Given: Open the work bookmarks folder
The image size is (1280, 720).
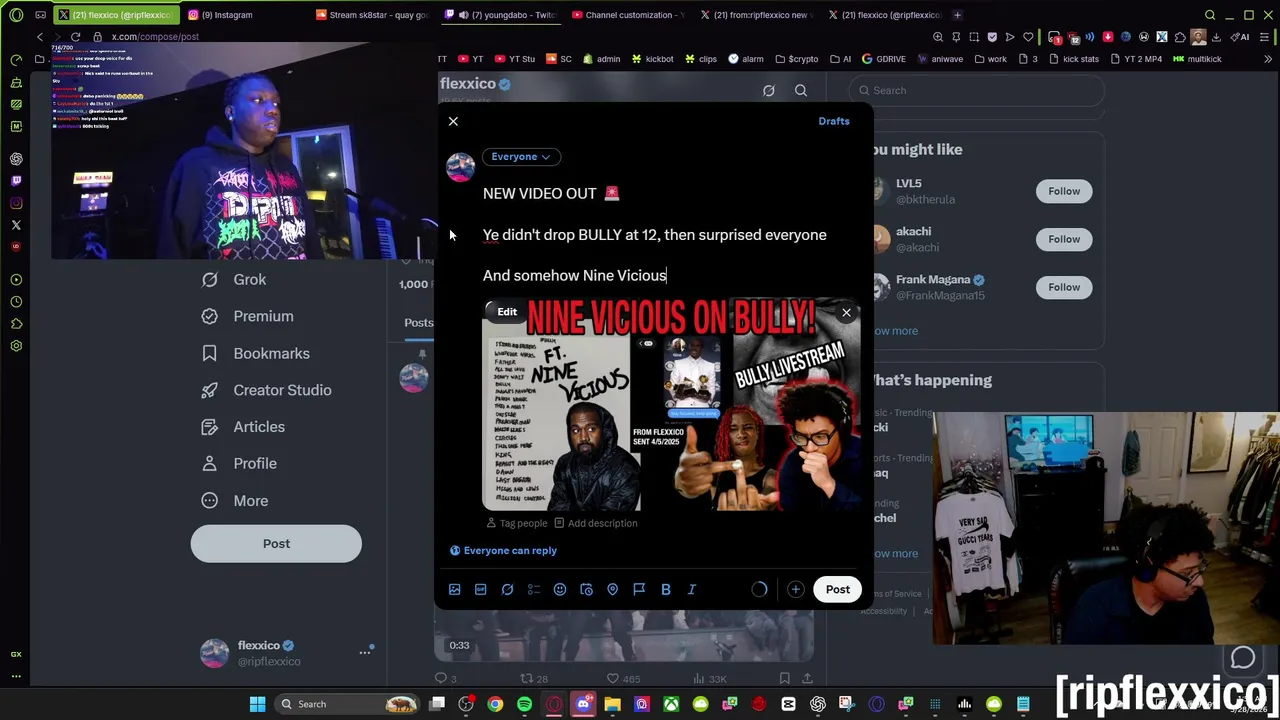Looking at the screenshot, I should 990,59.
